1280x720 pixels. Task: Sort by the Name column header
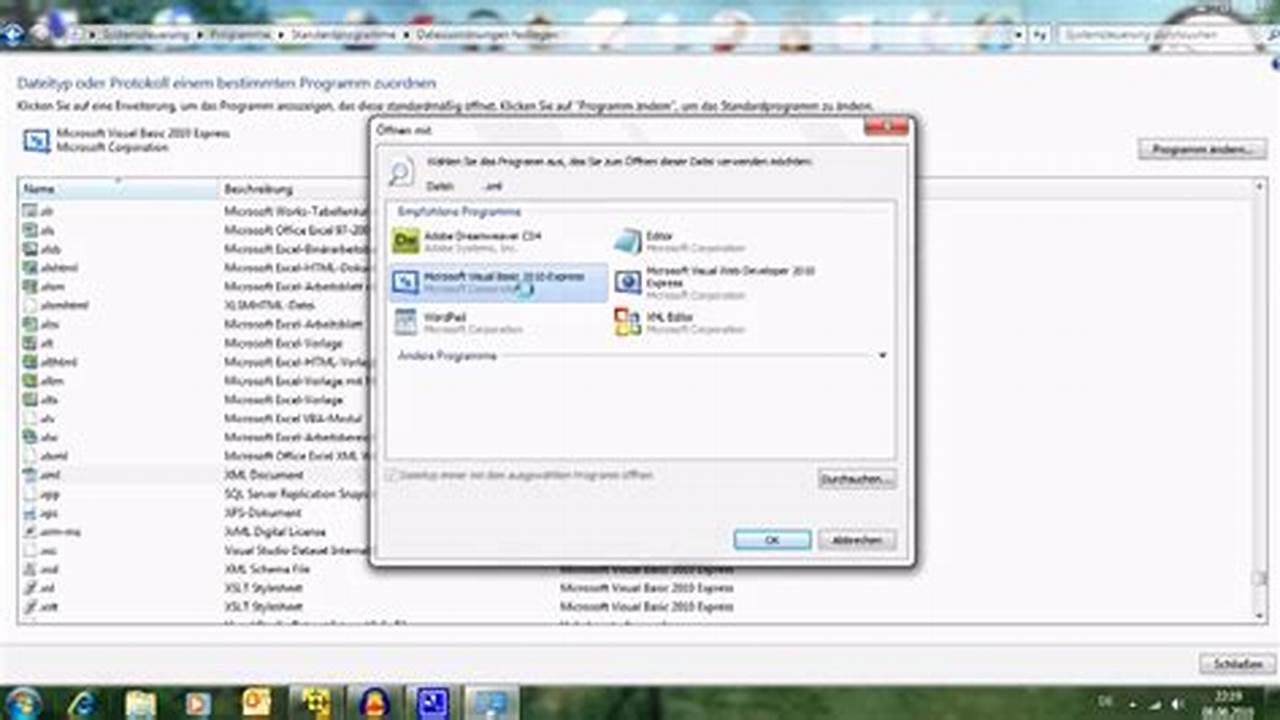point(119,189)
